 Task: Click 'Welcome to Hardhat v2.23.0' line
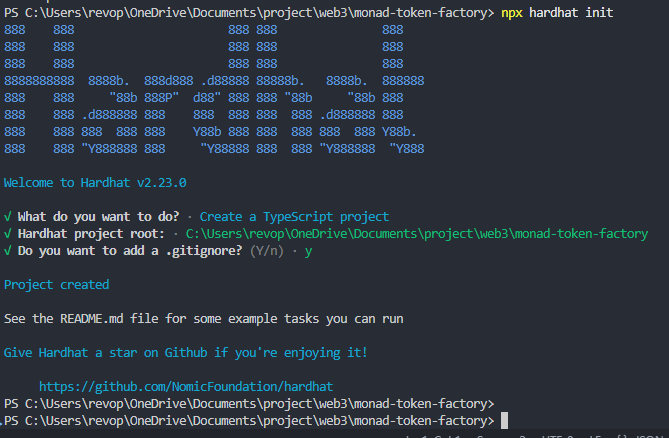(95, 183)
